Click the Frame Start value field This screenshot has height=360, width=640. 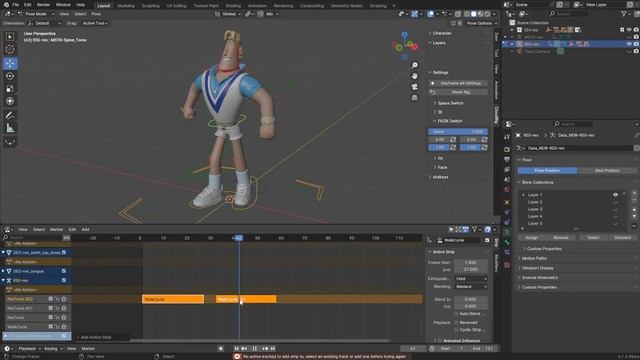(x=471, y=262)
